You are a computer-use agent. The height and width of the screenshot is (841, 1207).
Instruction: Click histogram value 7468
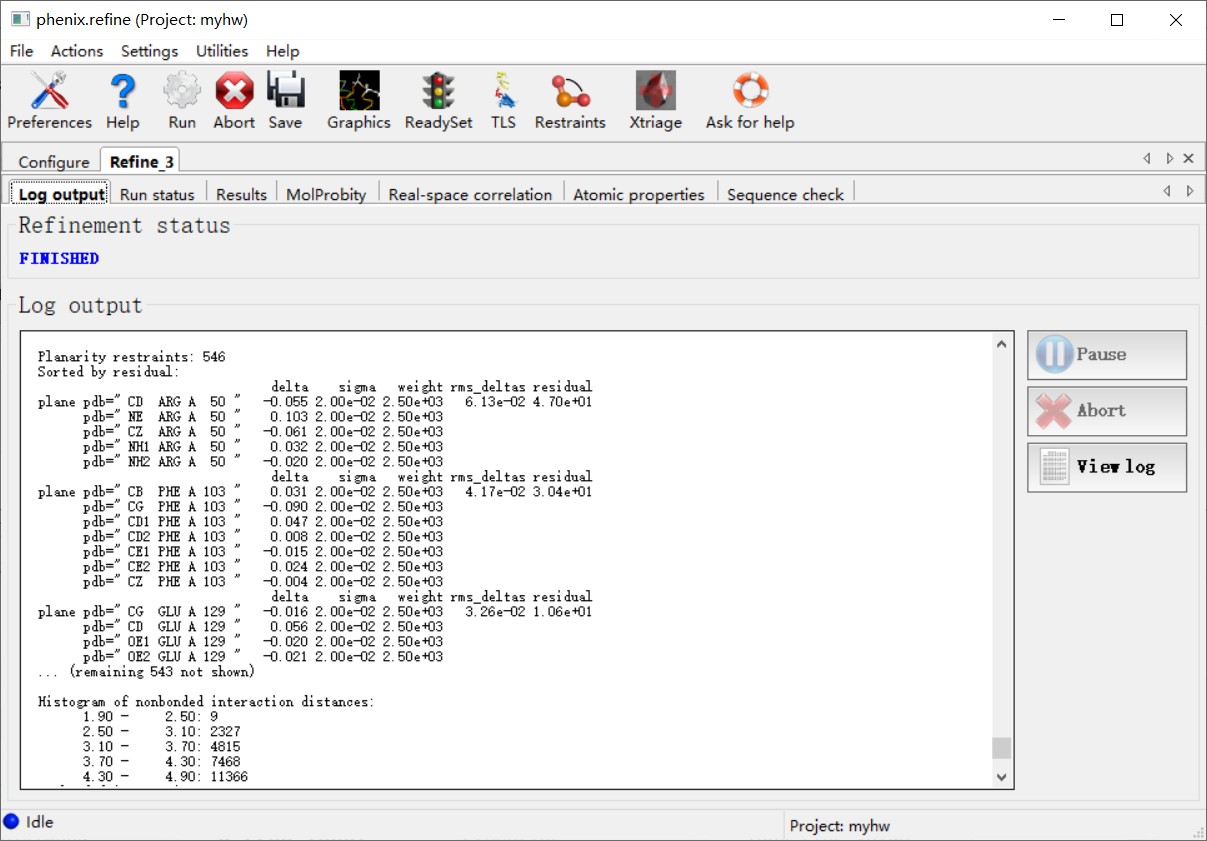(226, 761)
